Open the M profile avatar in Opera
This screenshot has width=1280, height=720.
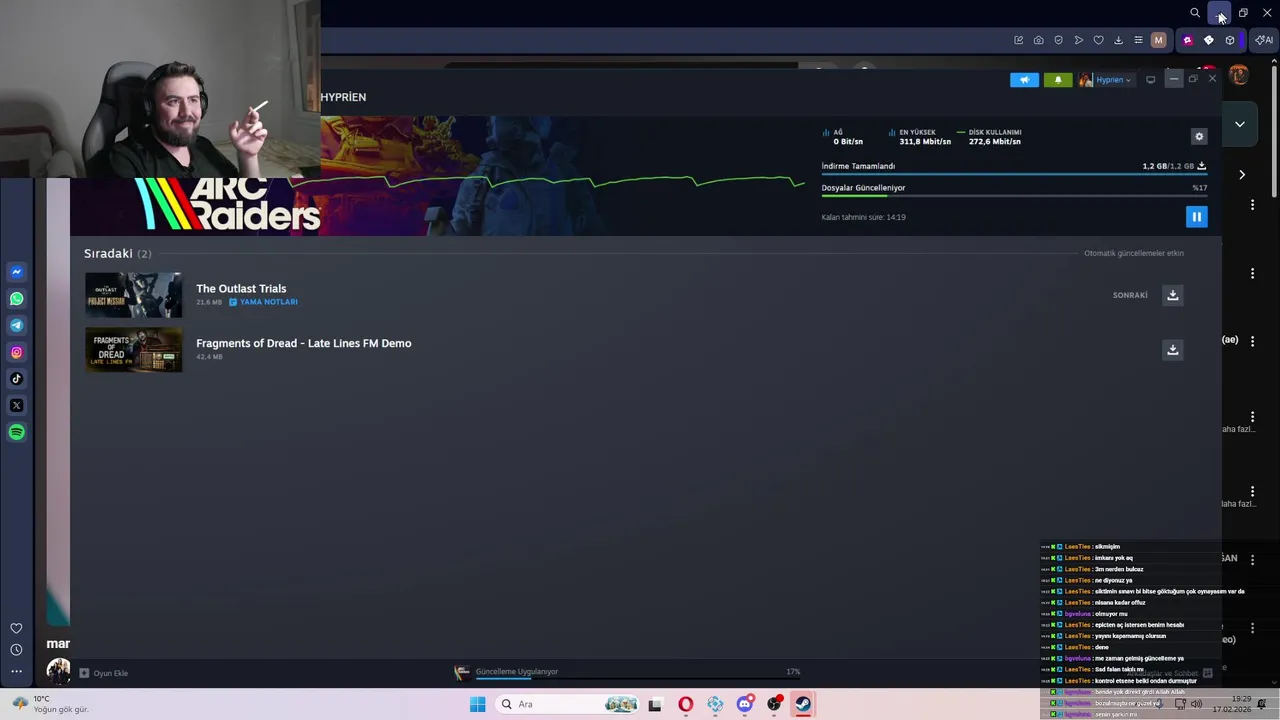pyautogui.click(x=1159, y=40)
